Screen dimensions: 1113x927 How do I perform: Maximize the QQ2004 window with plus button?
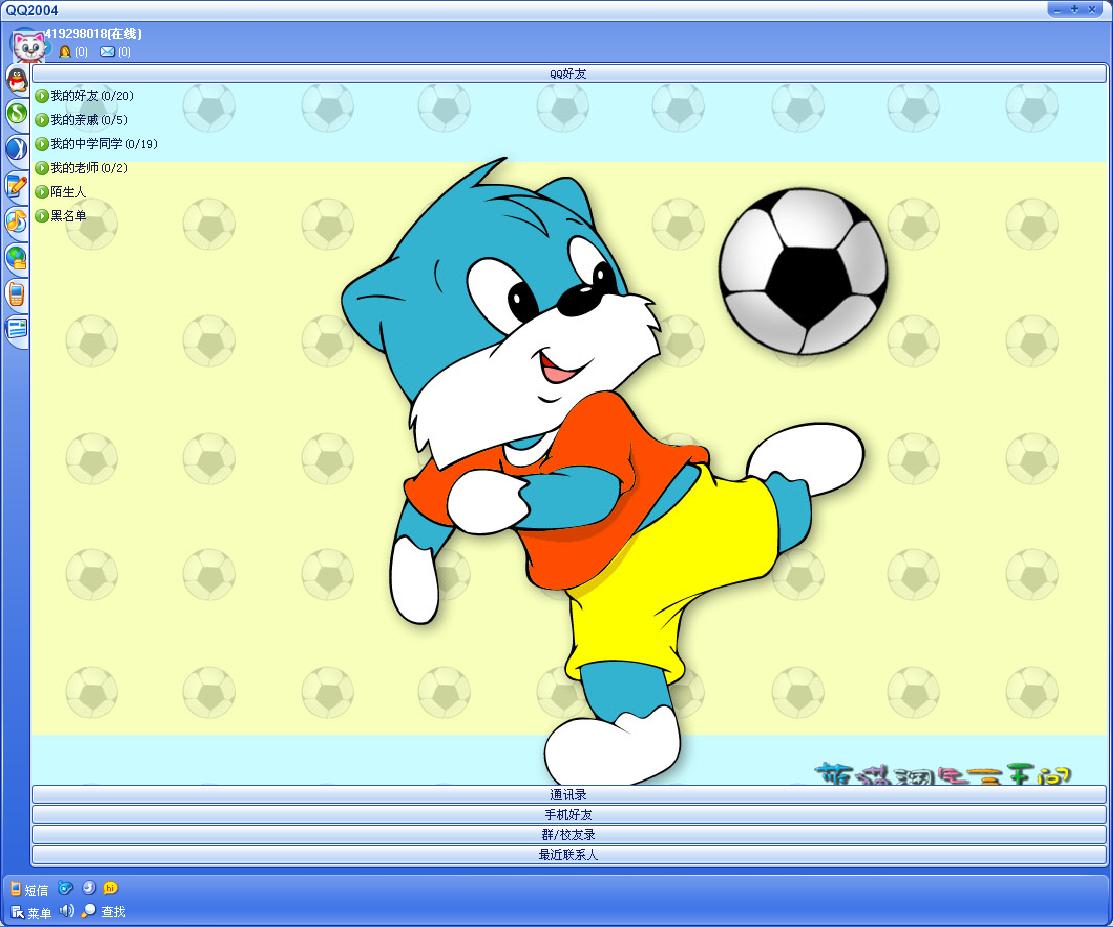(x=1075, y=9)
